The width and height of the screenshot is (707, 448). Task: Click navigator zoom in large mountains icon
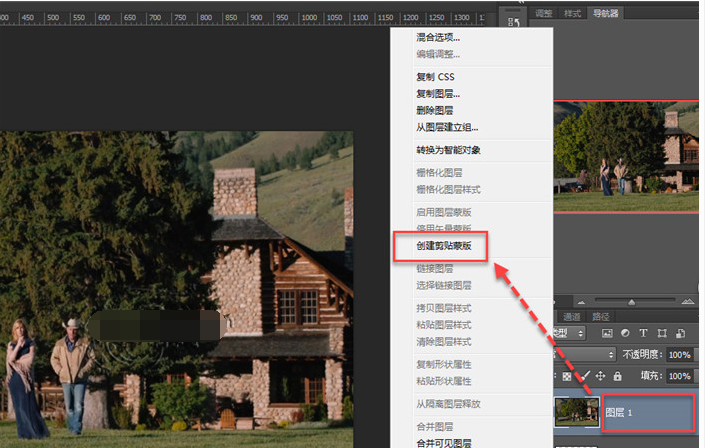click(688, 301)
